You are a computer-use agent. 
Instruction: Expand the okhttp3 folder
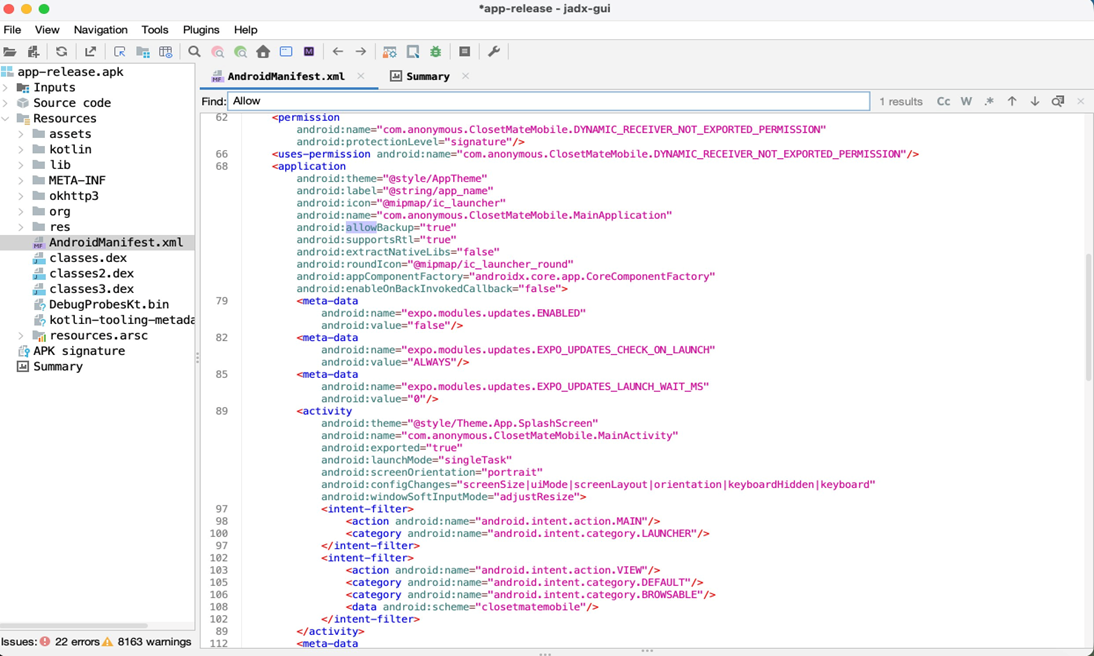(x=21, y=196)
